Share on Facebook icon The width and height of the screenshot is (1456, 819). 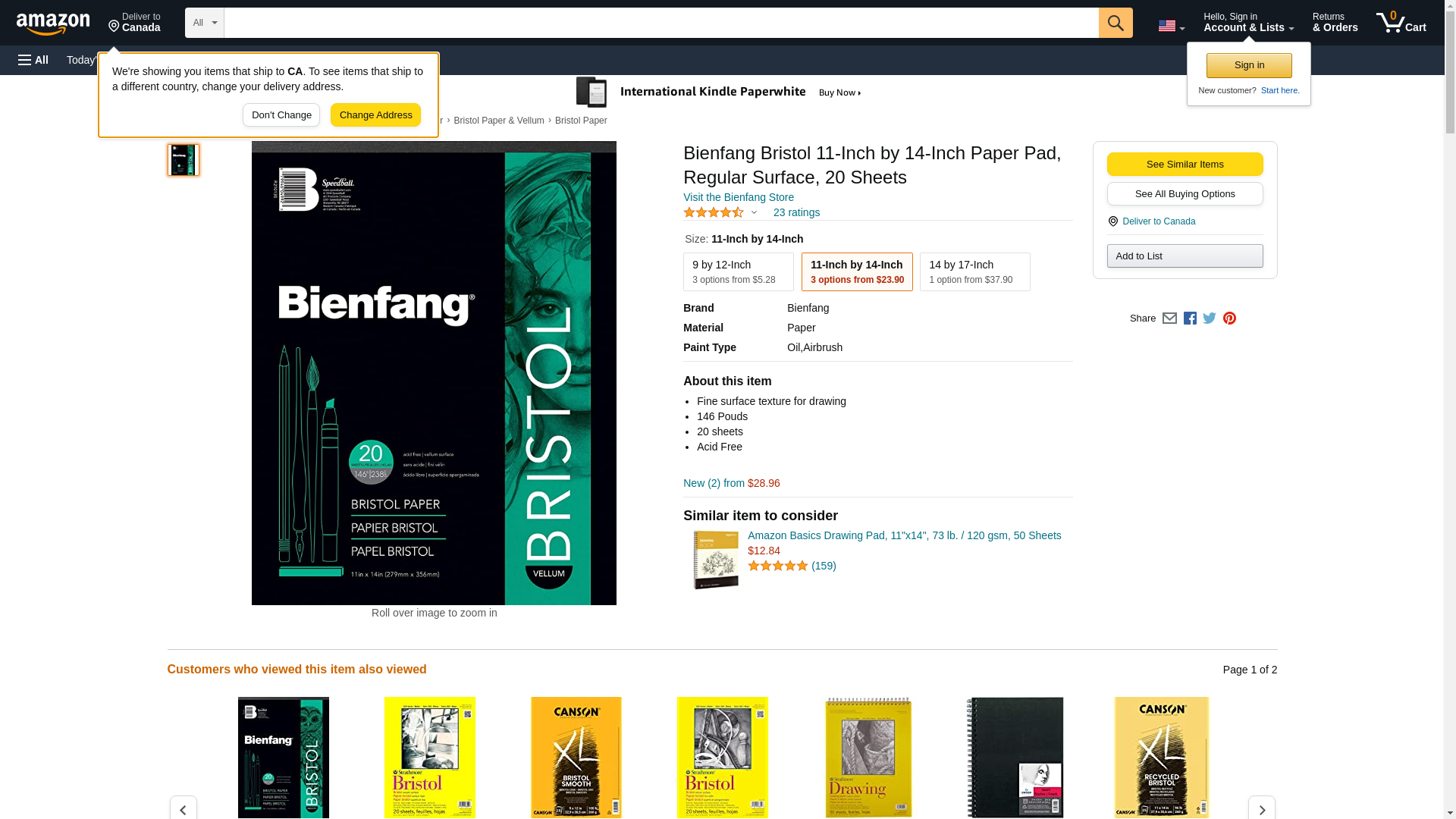(1190, 318)
